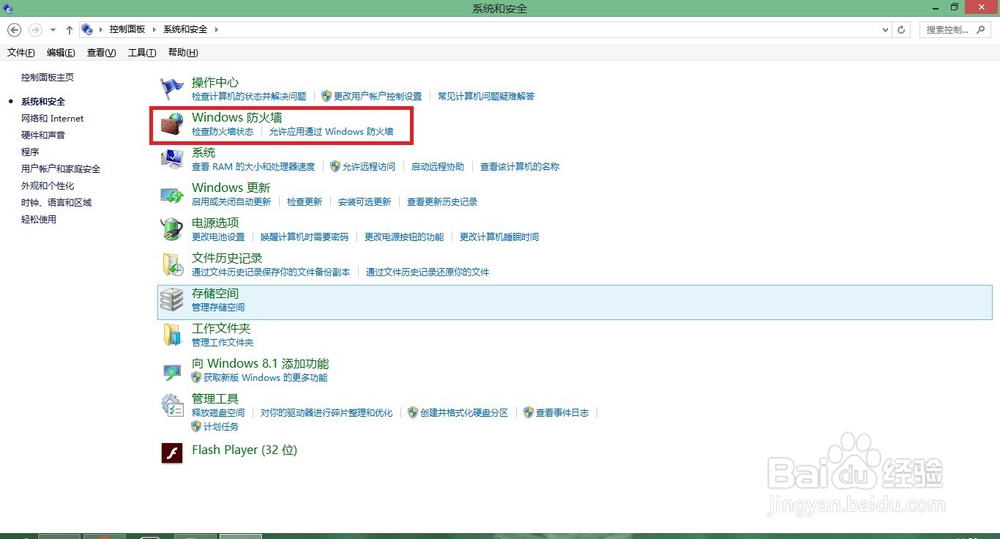1000x539 pixels.
Task: Open the 电源选项 battery icon
Action: coord(172,229)
